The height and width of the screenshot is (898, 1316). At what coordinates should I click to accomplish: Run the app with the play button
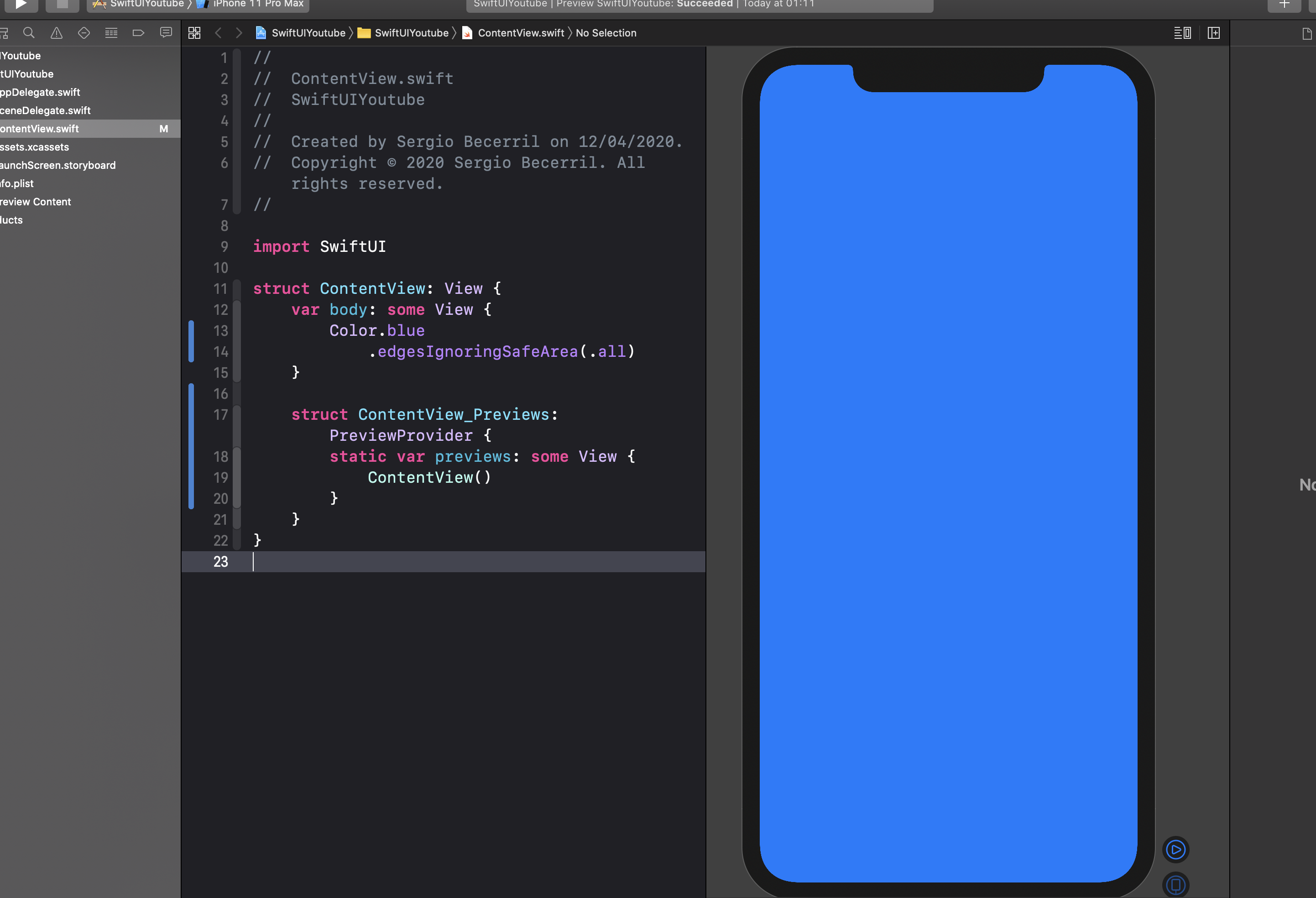[21, 5]
